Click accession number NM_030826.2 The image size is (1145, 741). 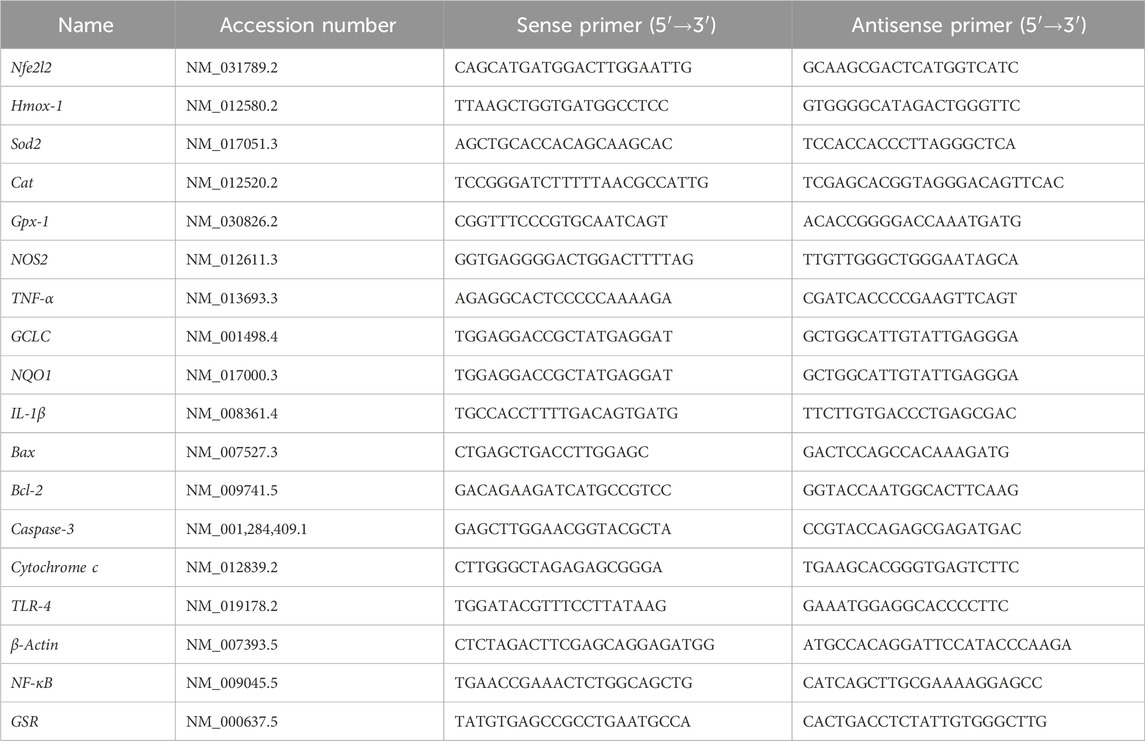[233, 221]
